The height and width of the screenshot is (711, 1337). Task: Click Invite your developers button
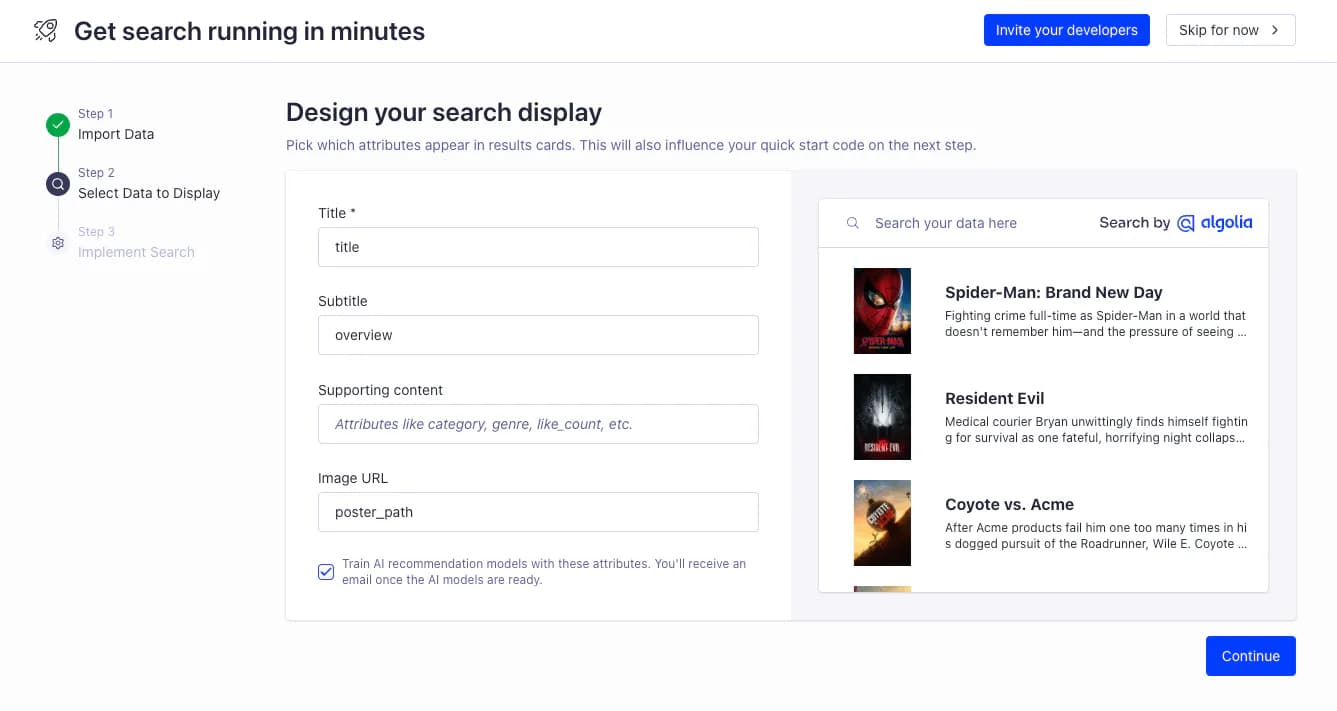pyautogui.click(x=1067, y=30)
